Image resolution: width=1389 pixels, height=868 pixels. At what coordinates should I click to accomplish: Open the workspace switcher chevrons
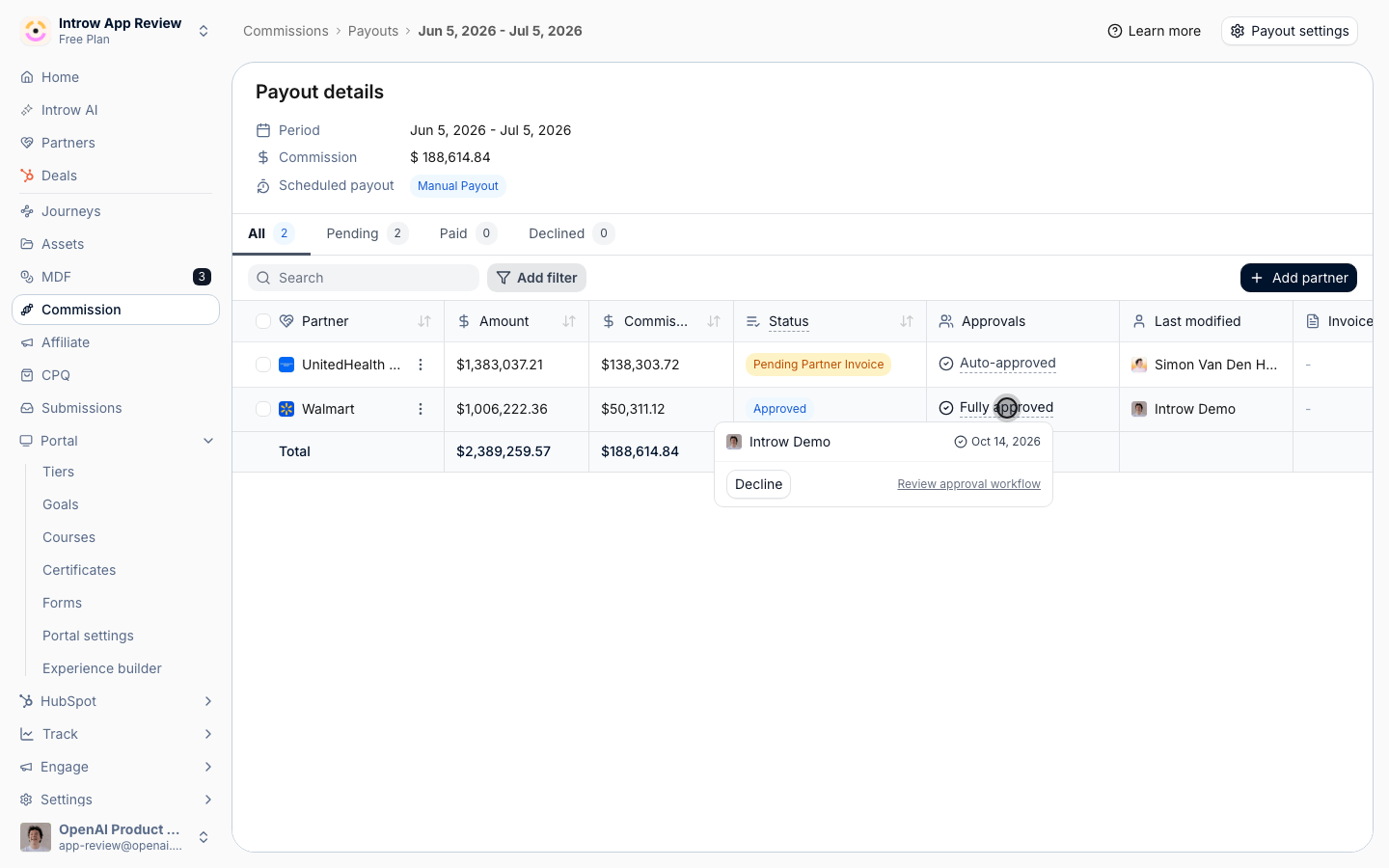(204, 31)
